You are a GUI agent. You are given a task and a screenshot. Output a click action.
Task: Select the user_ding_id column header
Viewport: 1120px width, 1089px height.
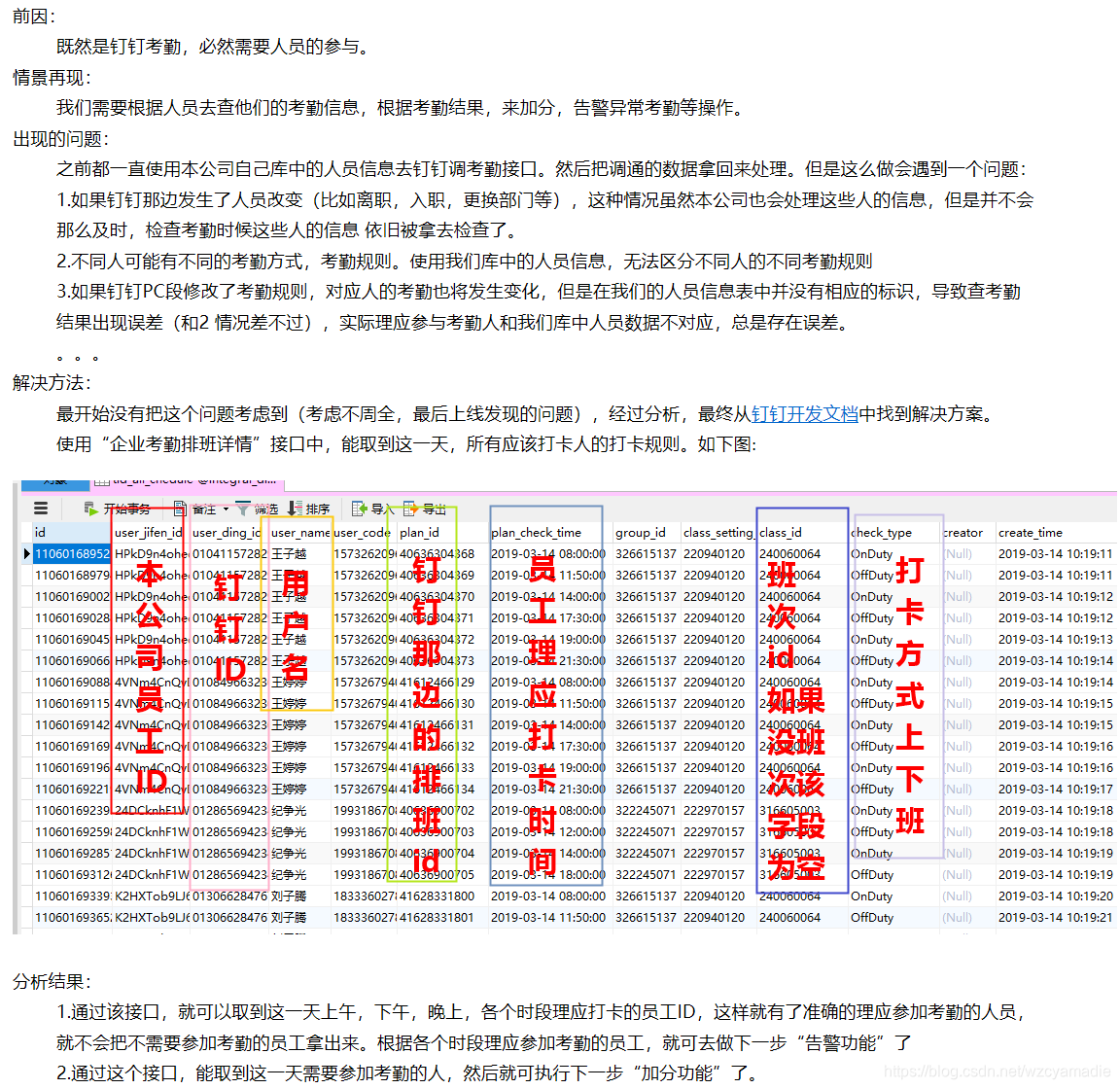point(227,533)
